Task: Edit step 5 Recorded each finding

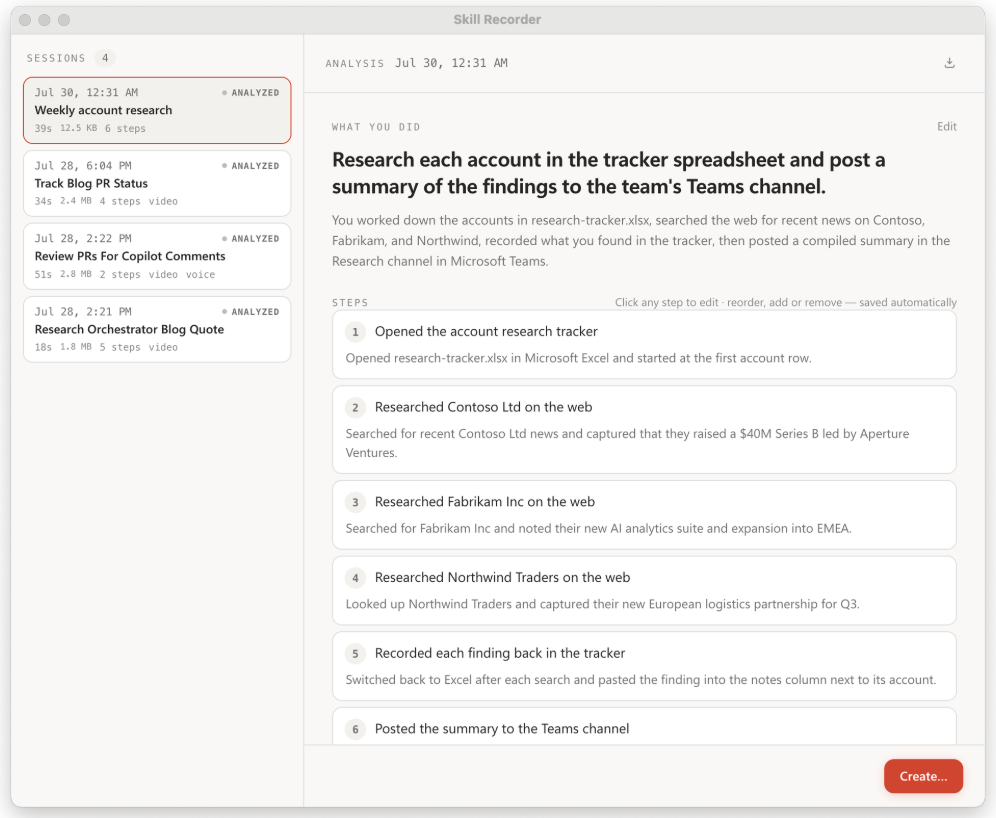Action: (644, 666)
